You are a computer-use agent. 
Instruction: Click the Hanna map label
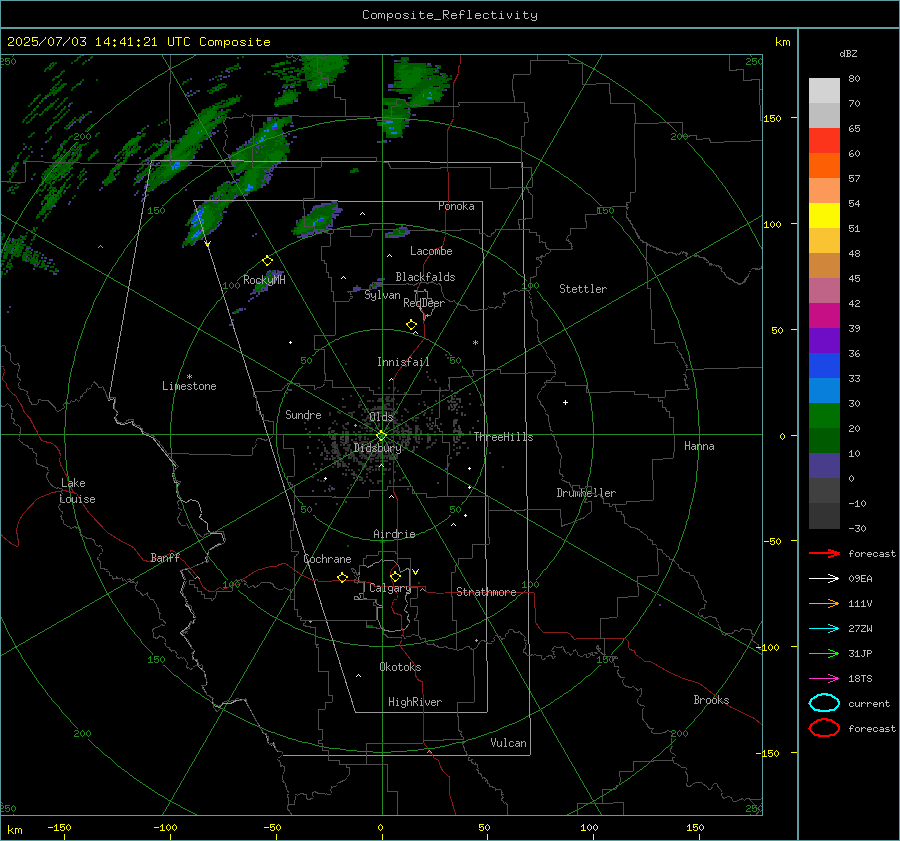pyautogui.click(x=699, y=446)
